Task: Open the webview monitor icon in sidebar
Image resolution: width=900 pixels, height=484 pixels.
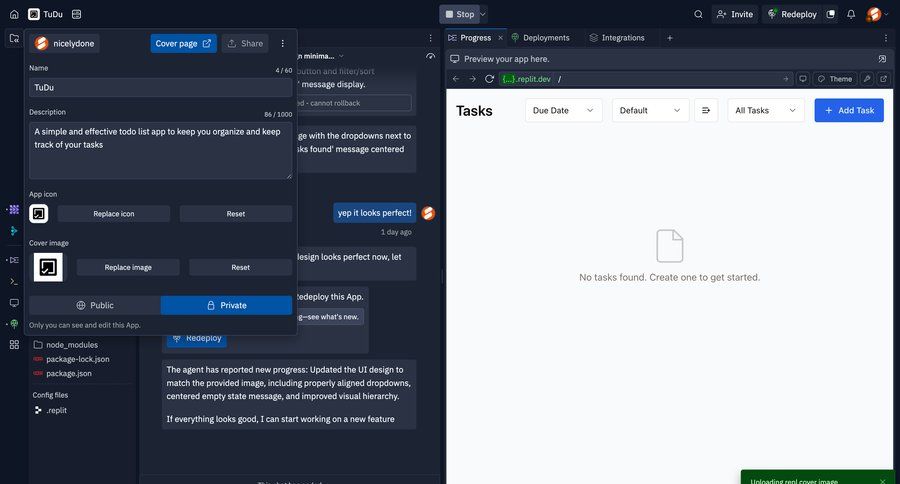Action: pos(14,303)
